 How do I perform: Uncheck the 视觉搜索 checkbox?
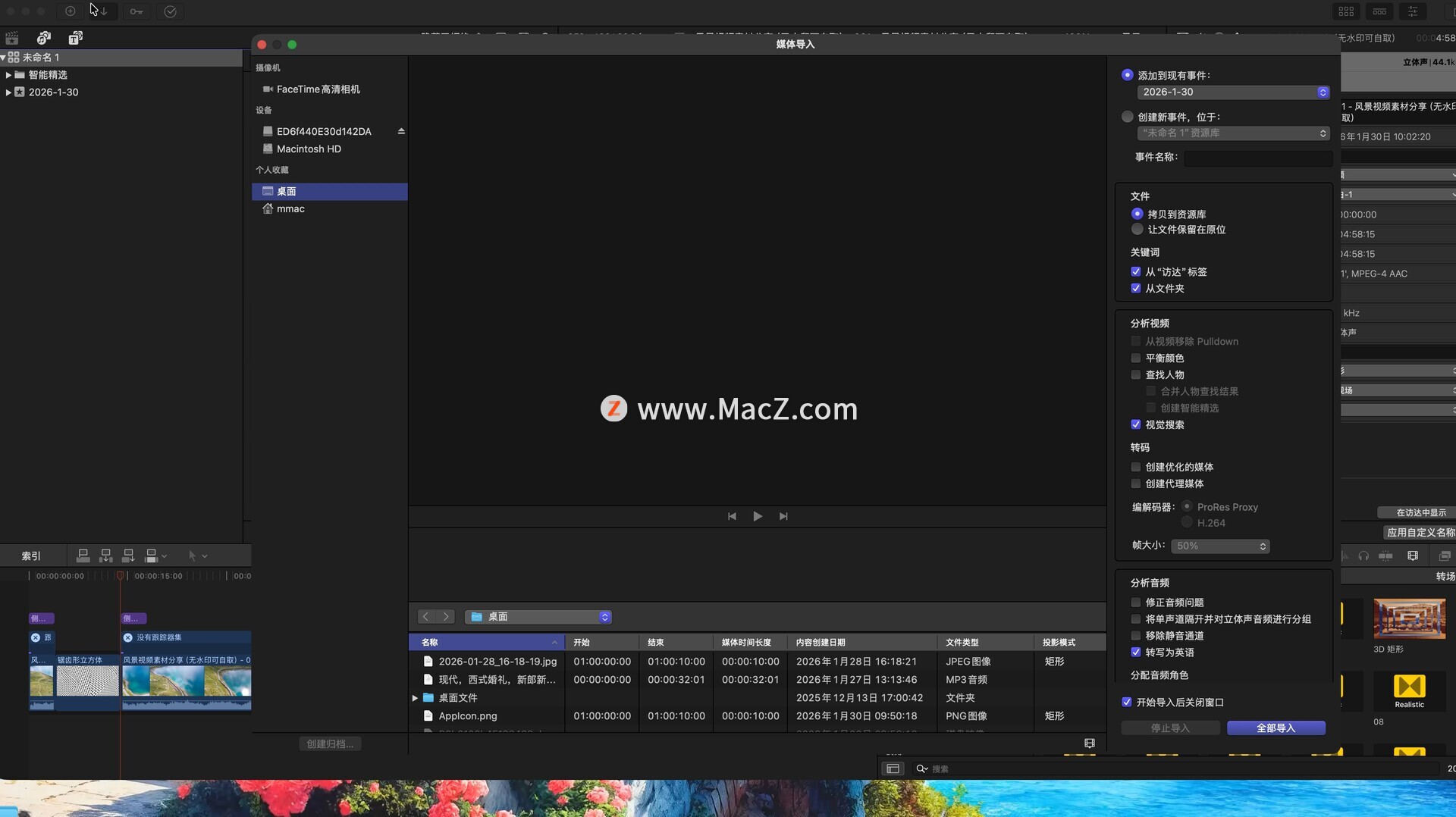(x=1135, y=425)
